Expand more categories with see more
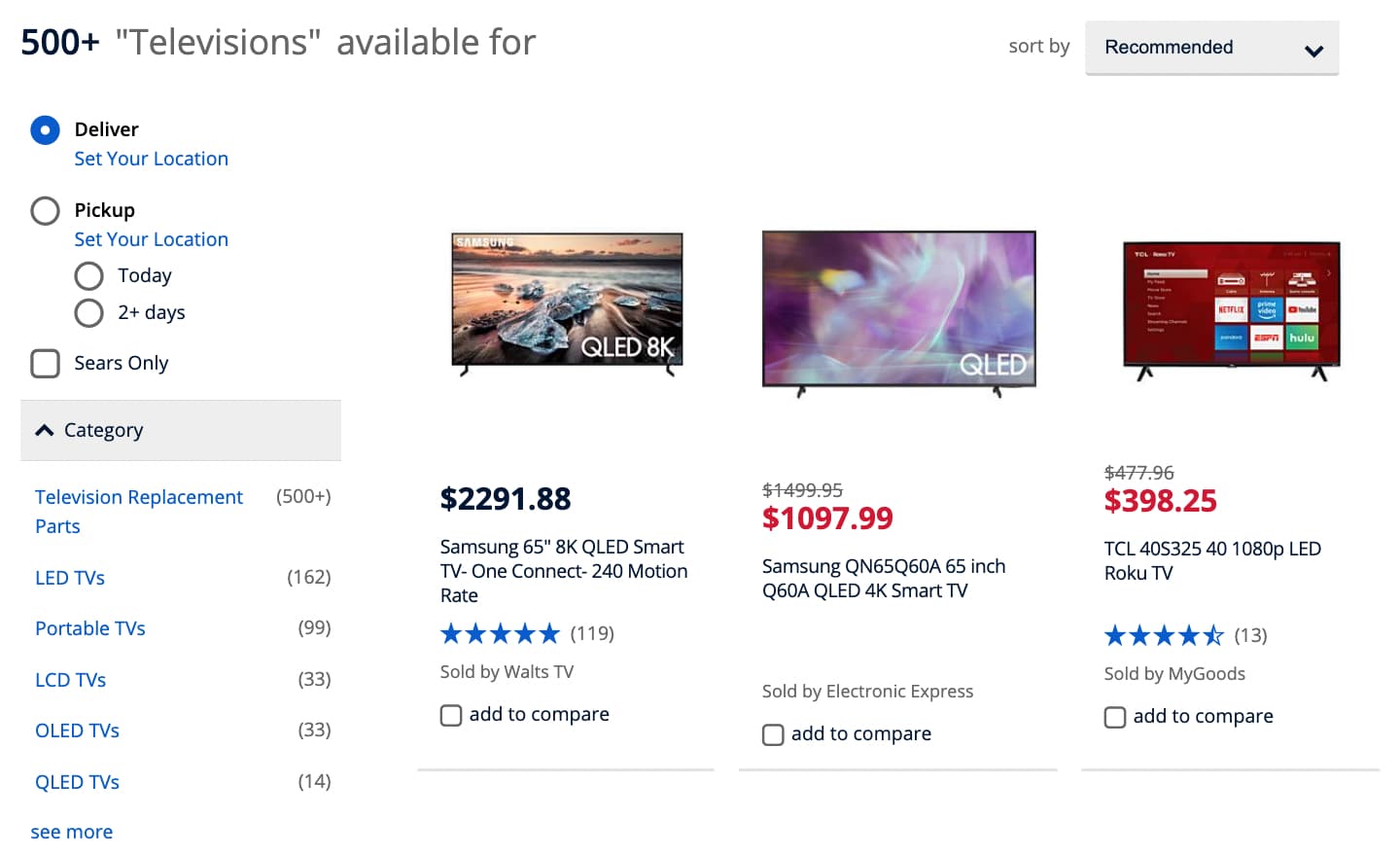 point(71,832)
